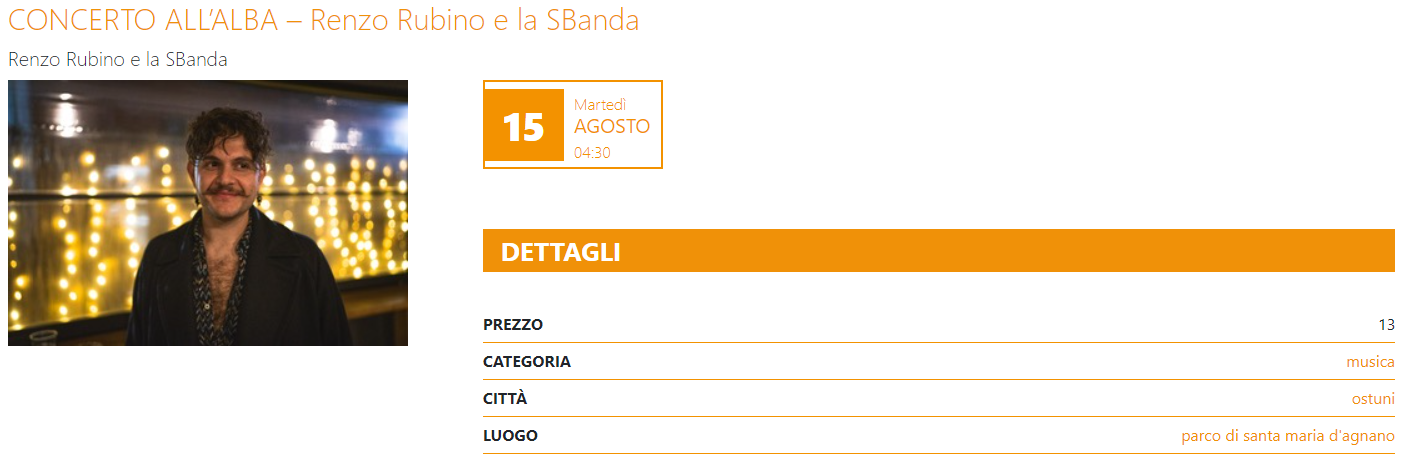This screenshot has height=466, width=1403.
Task: Click the orange date box showing 15
Action: 524,127
